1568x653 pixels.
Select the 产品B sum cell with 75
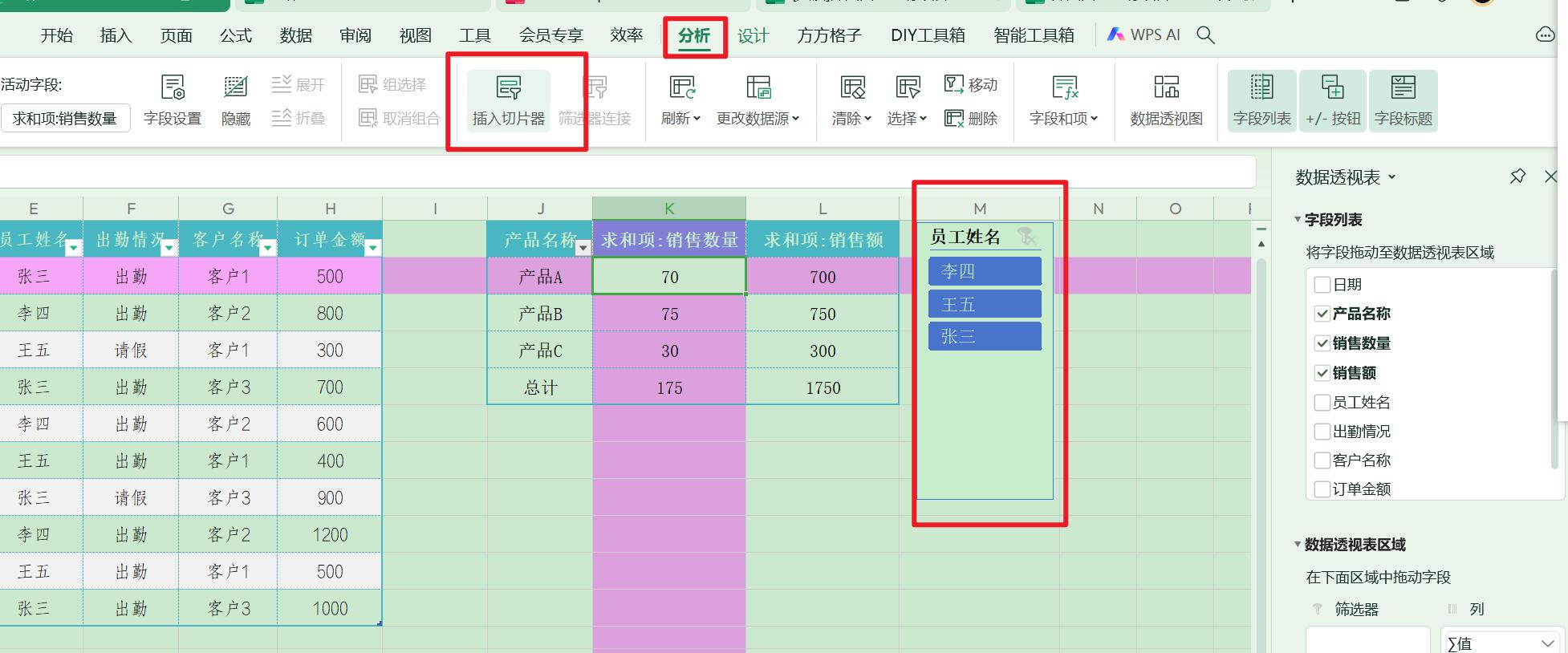click(669, 314)
